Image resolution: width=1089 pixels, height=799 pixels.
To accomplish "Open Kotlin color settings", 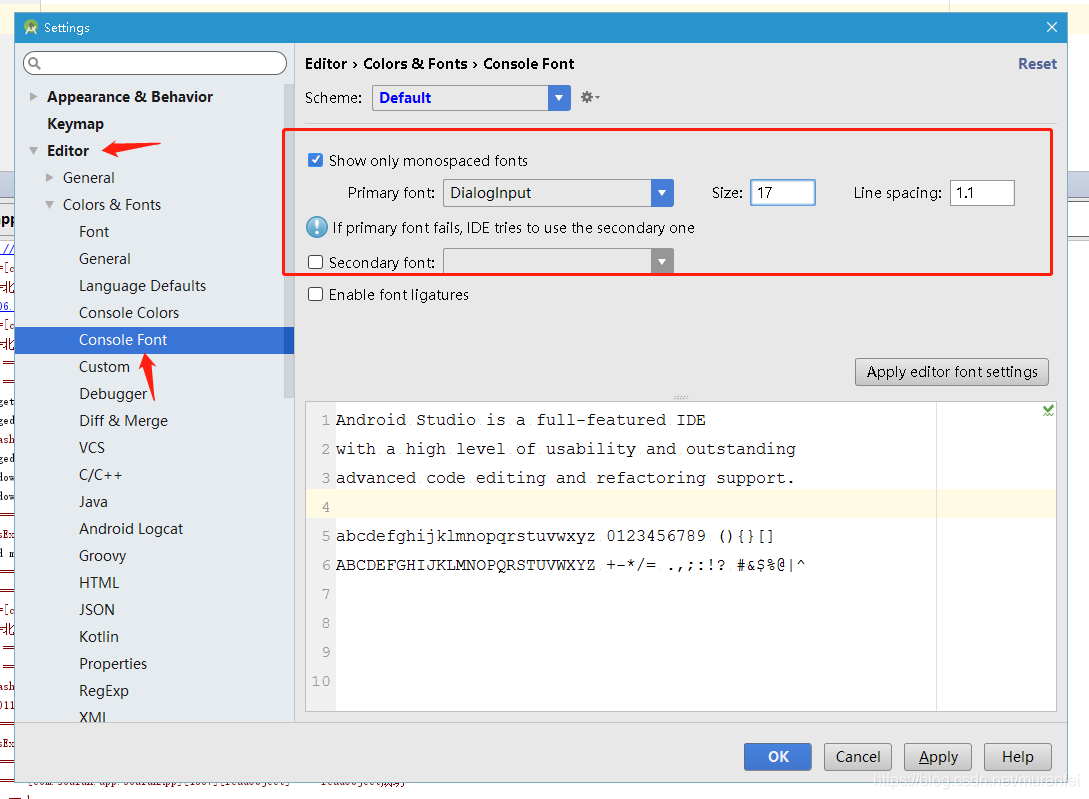I will point(99,637).
